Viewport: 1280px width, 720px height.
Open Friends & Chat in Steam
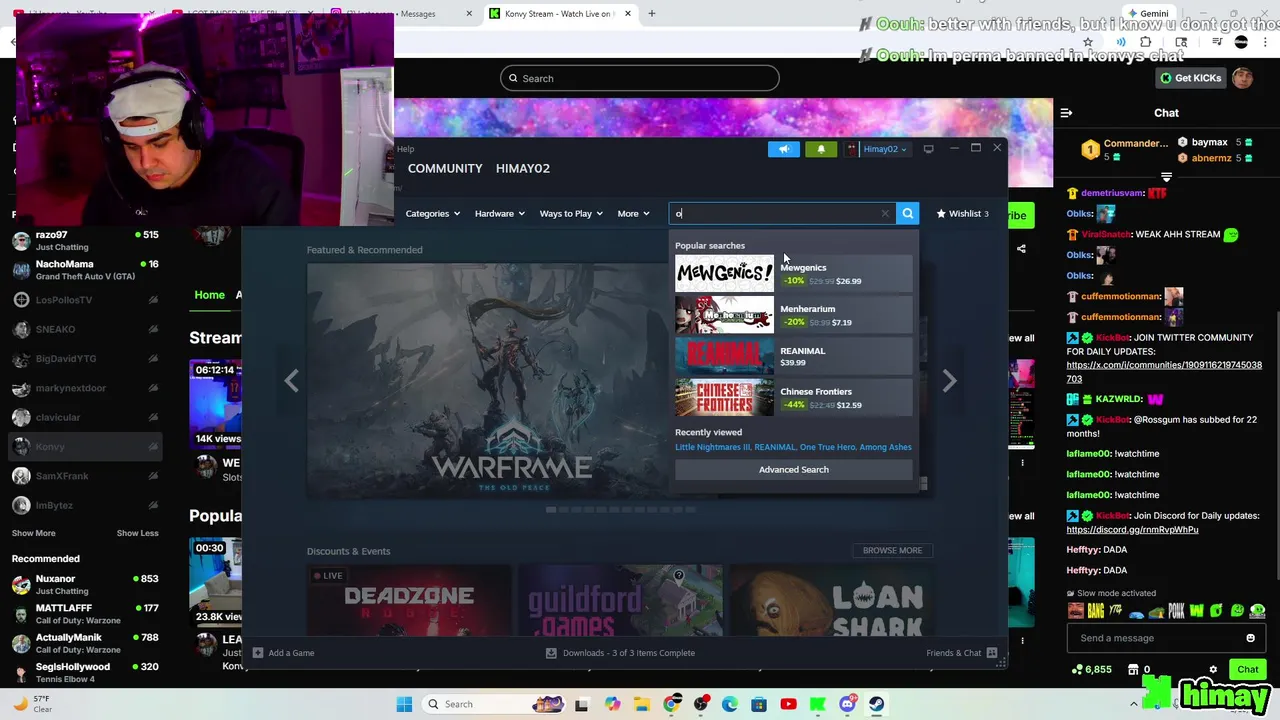tap(962, 653)
